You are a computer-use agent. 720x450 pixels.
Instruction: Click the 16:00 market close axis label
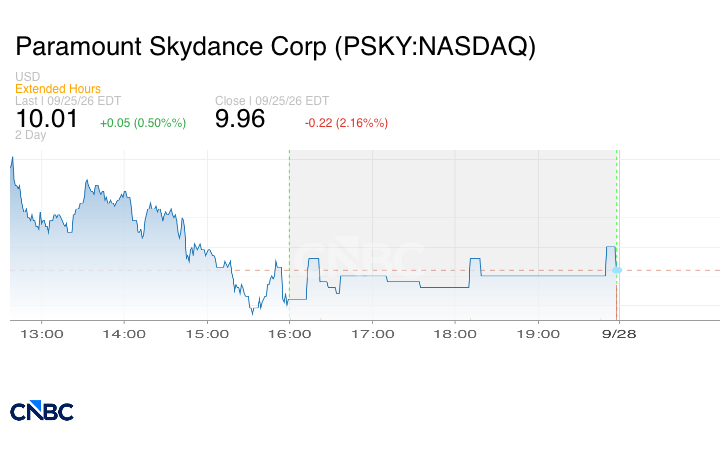click(289, 334)
